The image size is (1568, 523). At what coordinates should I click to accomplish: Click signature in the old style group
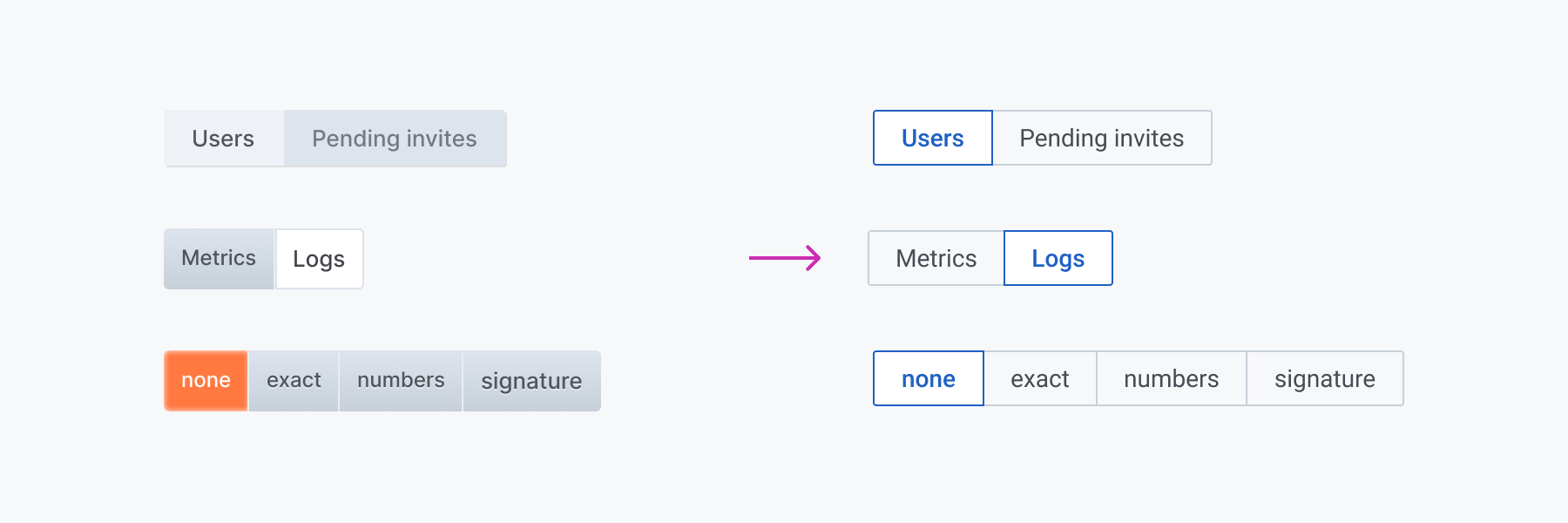pyautogui.click(x=531, y=380)
